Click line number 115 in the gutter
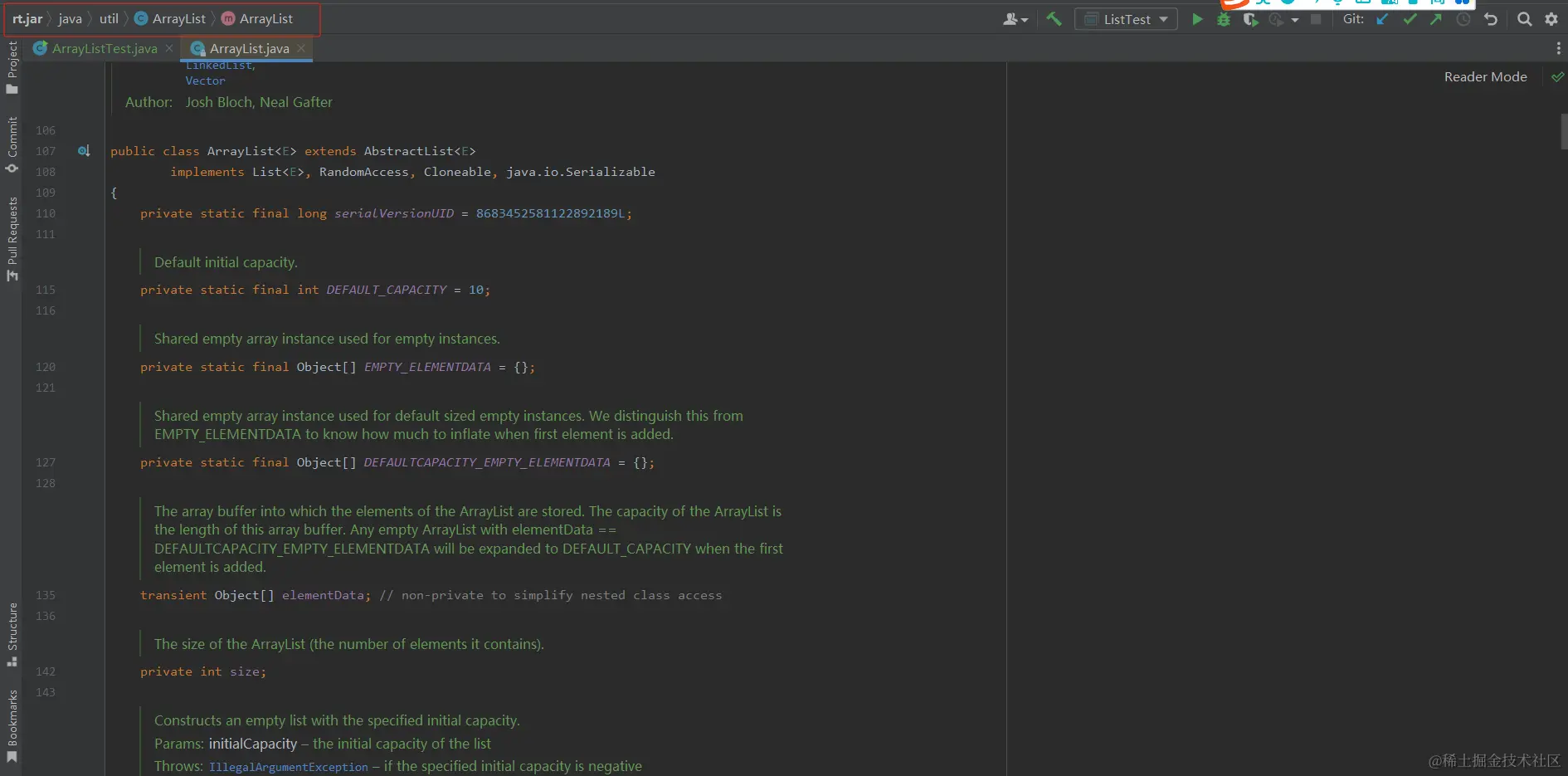Image resolution: width=1568 pixels, height=776 pixels. coord(46,290)
